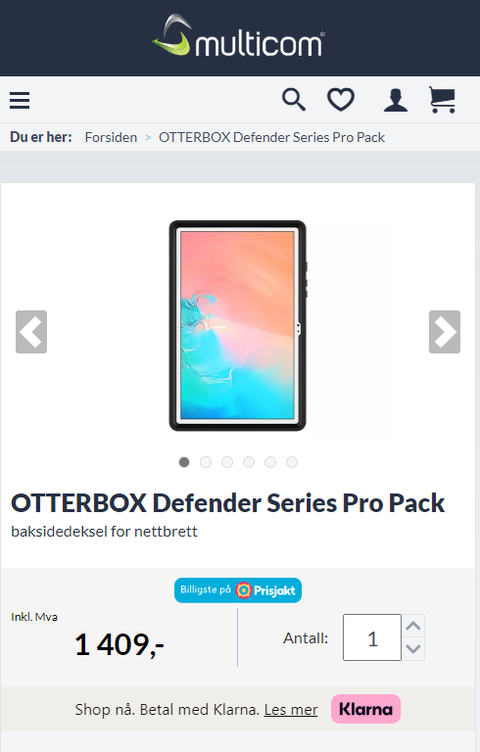The width and height of the screenshot is (480, 752).
Task: Decrease quantity with the down arrow
Action: point(413,649)
